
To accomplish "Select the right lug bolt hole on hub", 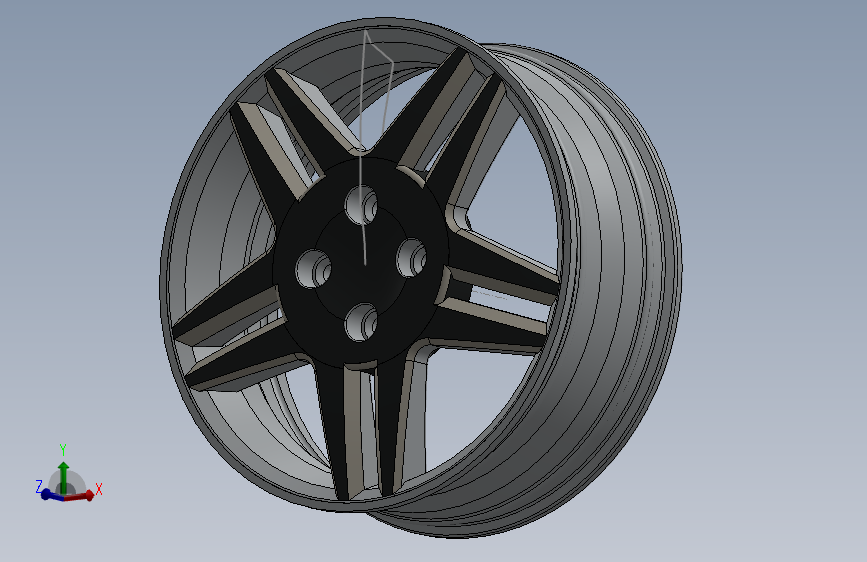I will pos(412,258).
